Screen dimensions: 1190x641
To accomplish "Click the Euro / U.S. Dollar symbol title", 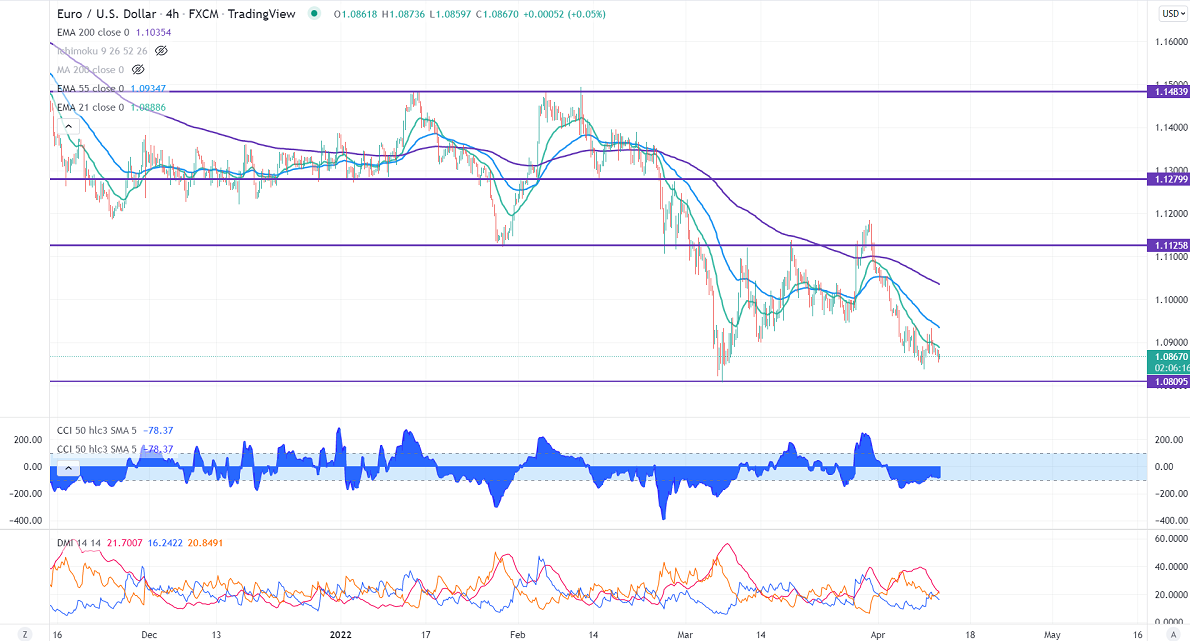I will (106, 14).
